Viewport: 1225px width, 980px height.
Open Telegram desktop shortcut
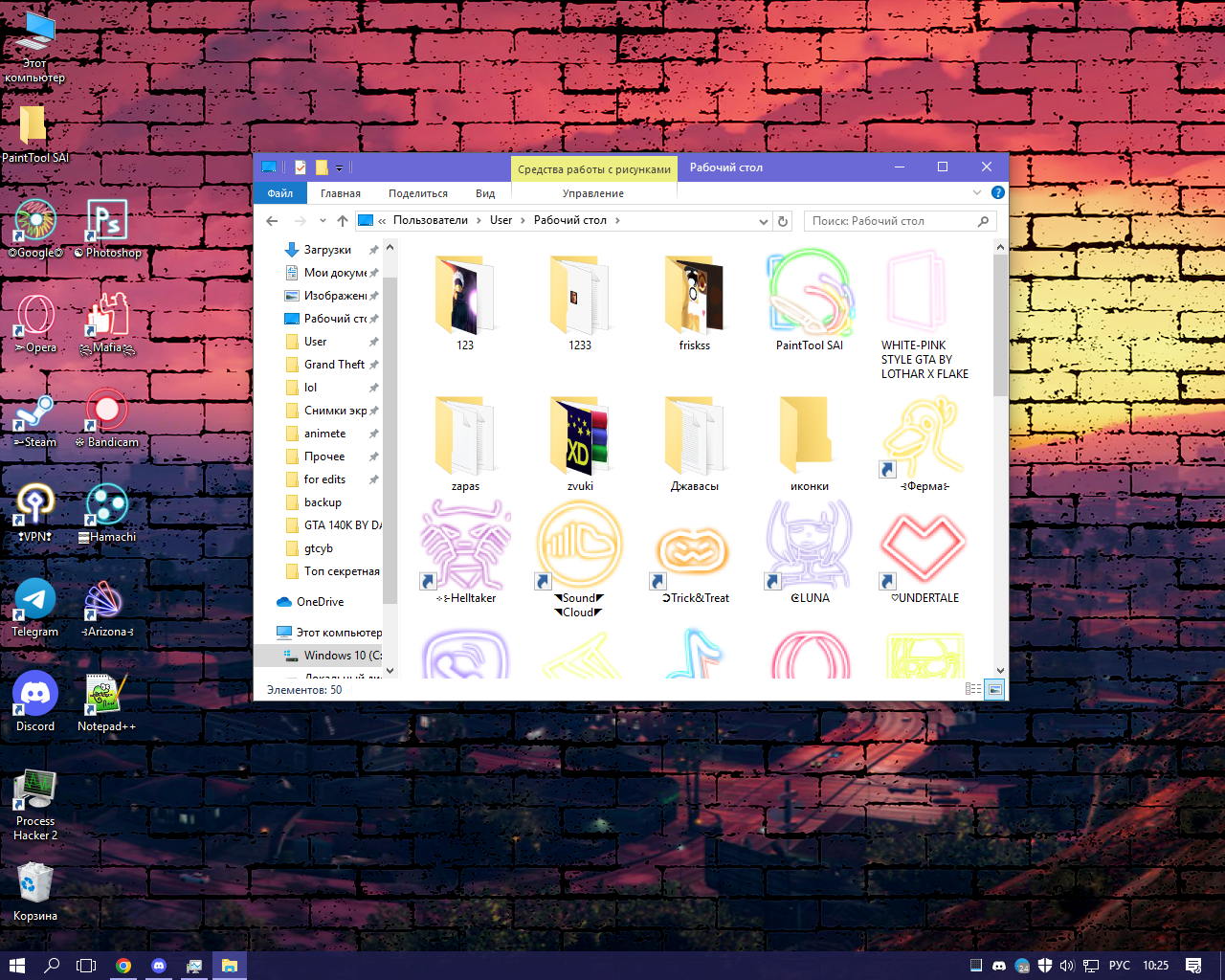coord(35,608)
